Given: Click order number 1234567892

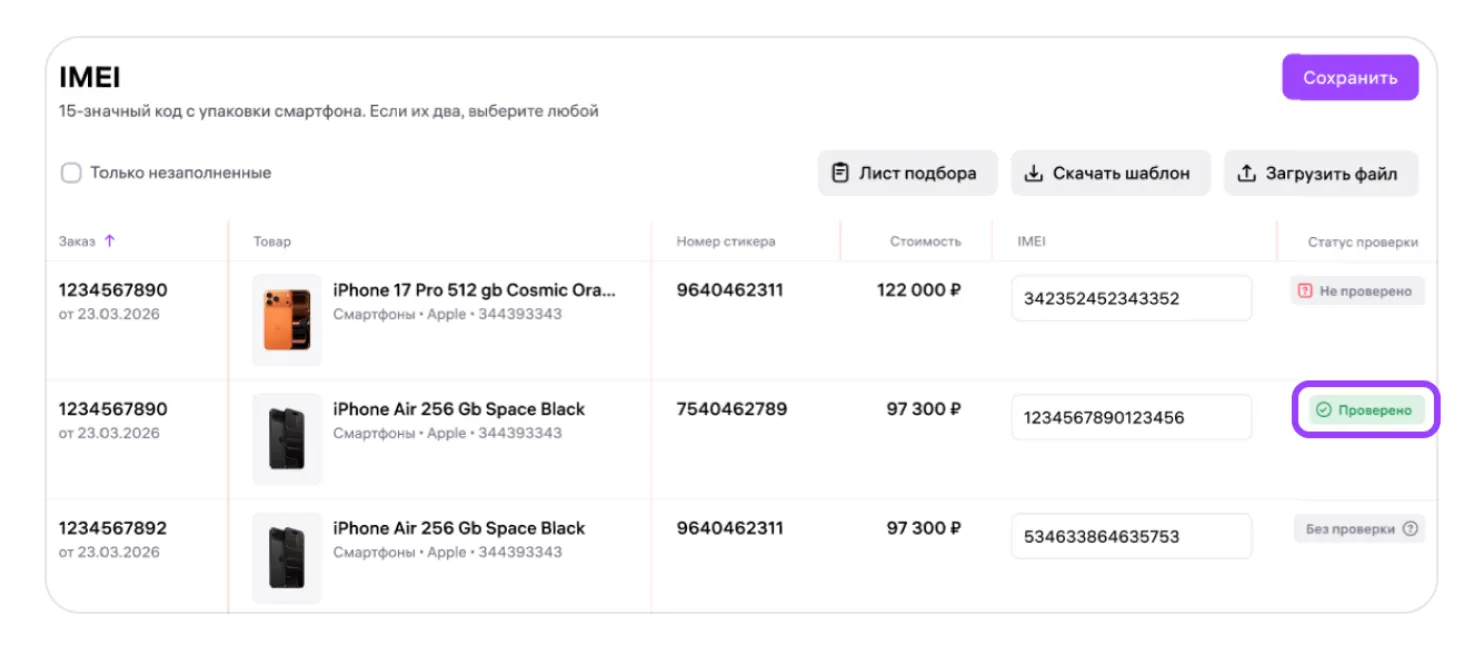Looking at the screenshot, I should click(113, 528).
